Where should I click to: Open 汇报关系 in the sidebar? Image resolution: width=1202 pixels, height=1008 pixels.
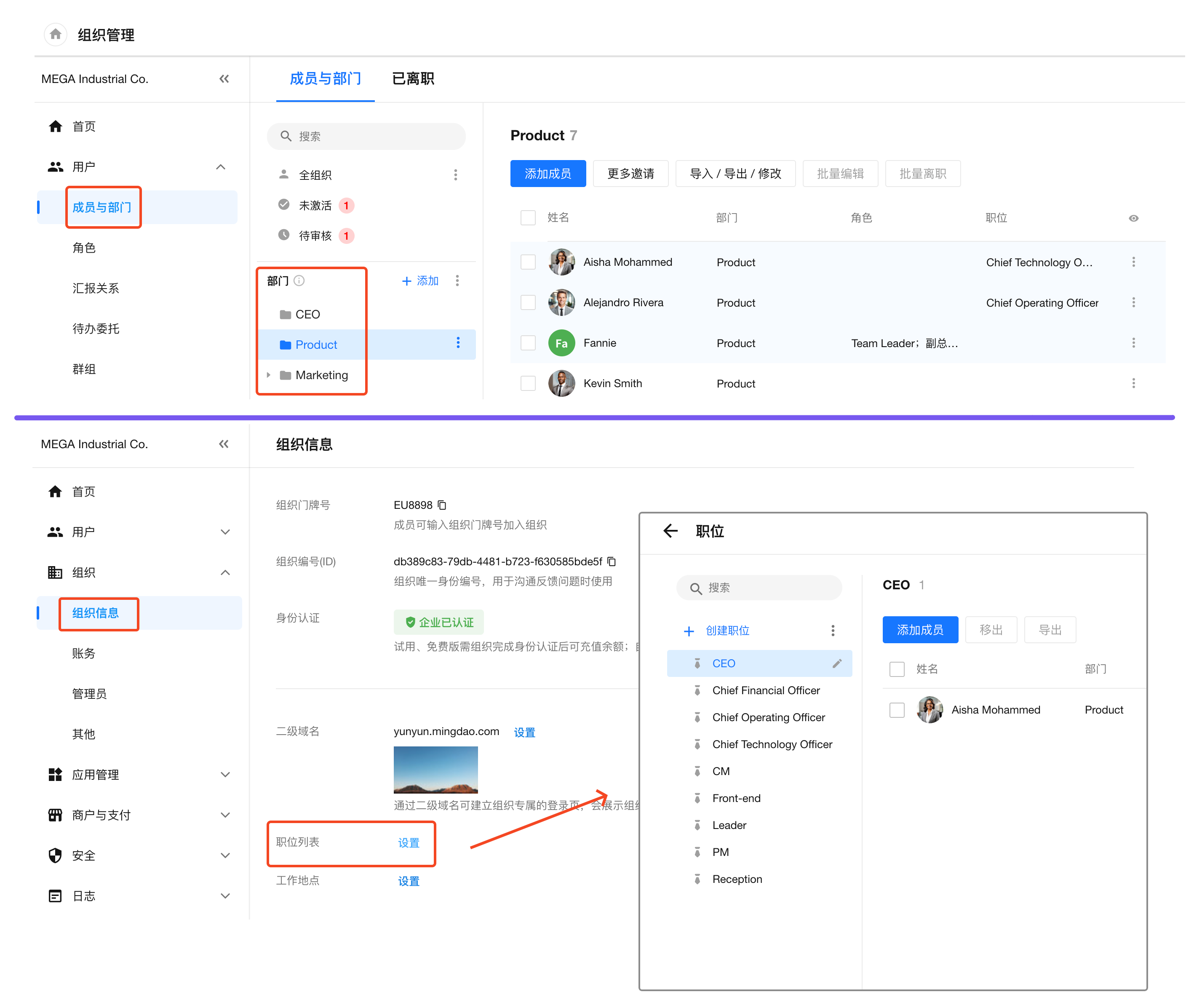(x=96, y=288)
